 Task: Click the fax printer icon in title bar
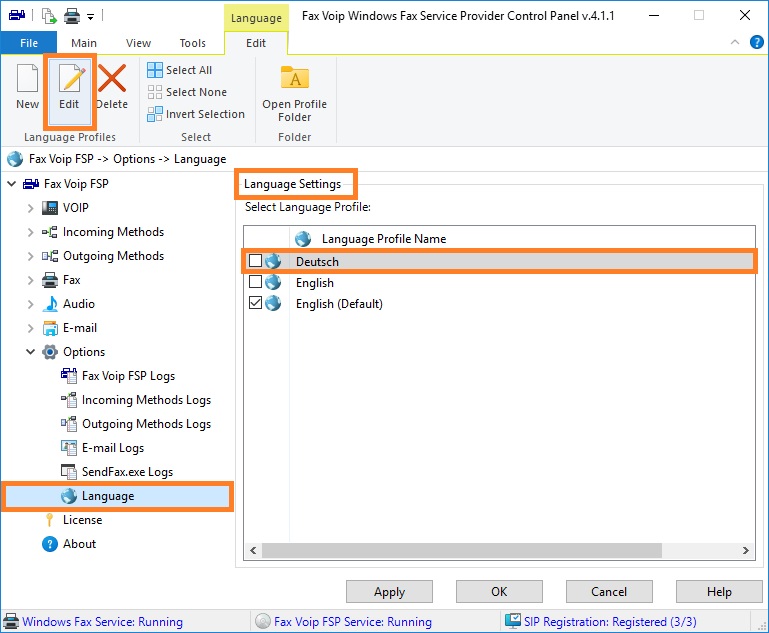pos(17,15)
